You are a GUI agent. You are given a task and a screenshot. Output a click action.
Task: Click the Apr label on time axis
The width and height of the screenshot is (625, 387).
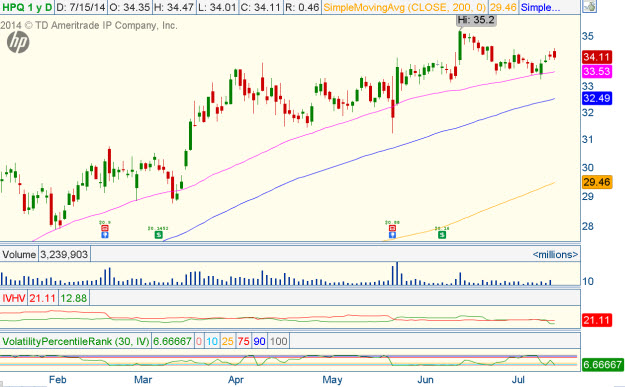click(236, 380)
